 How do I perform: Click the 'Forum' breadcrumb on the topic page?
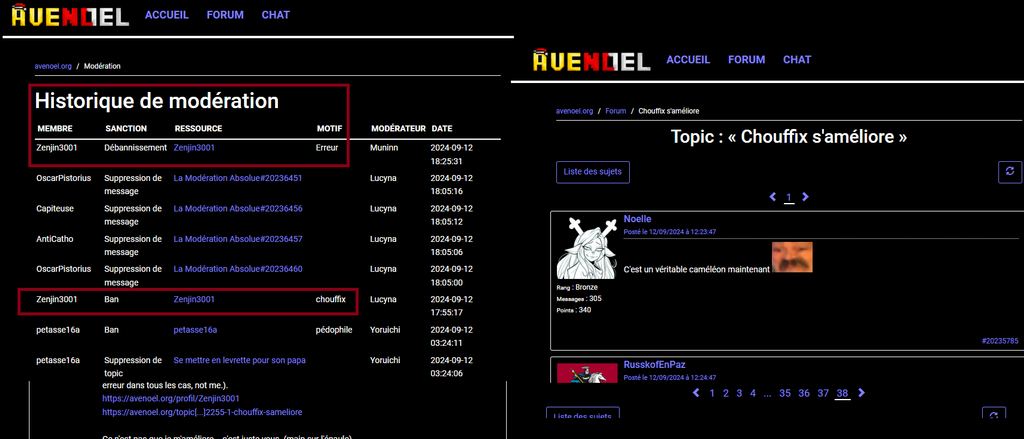click(x=616, y=111)
